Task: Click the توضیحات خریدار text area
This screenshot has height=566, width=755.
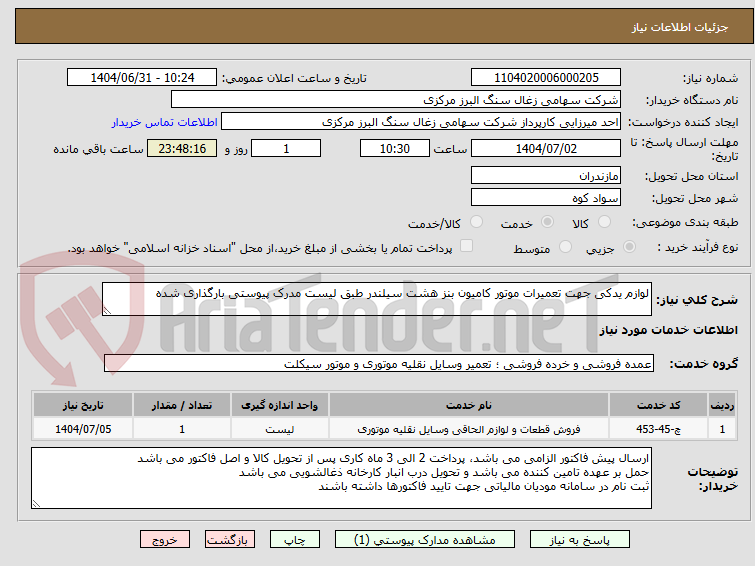Action: pyautogui.click(x=341, y=478)
